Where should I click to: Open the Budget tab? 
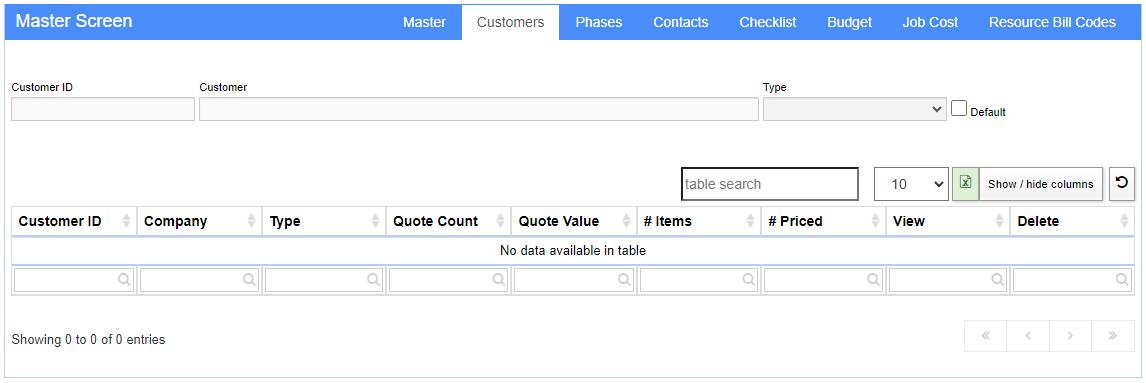849,22
